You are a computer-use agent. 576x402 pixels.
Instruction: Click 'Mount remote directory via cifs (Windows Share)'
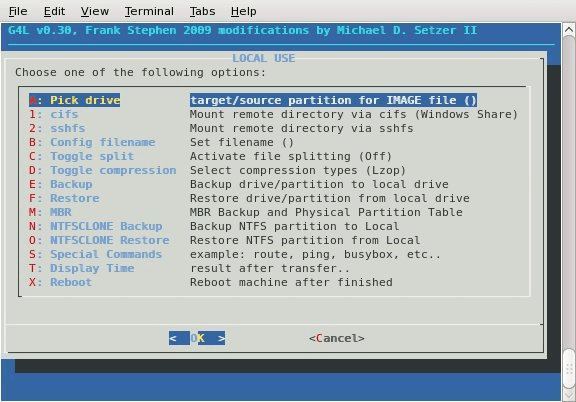[x=354, y=114]
